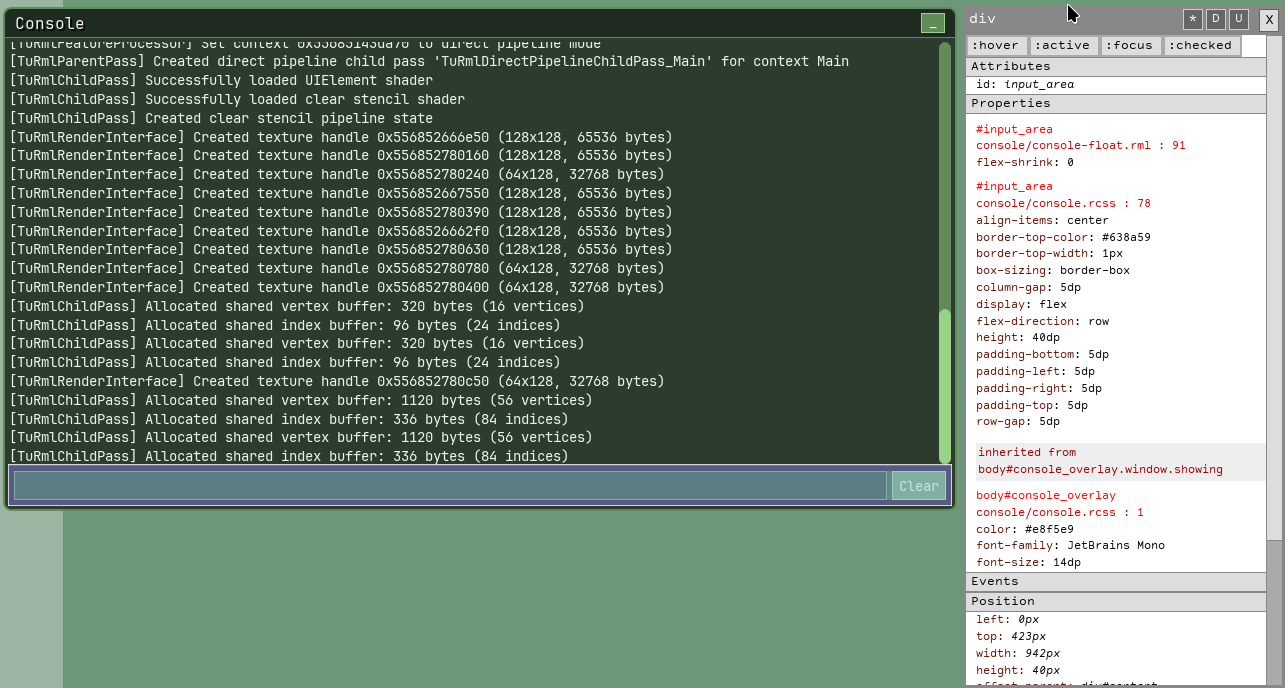Viewport: 1285px width, 688px height.
Task: Click the green console log scrollbar thumb
Action: [944, 385]
